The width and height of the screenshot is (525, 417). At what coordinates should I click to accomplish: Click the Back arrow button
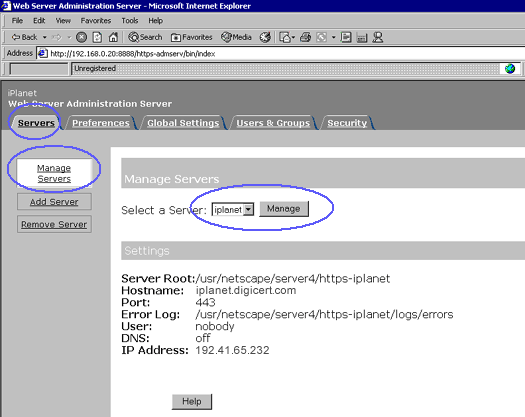point(24,37)
